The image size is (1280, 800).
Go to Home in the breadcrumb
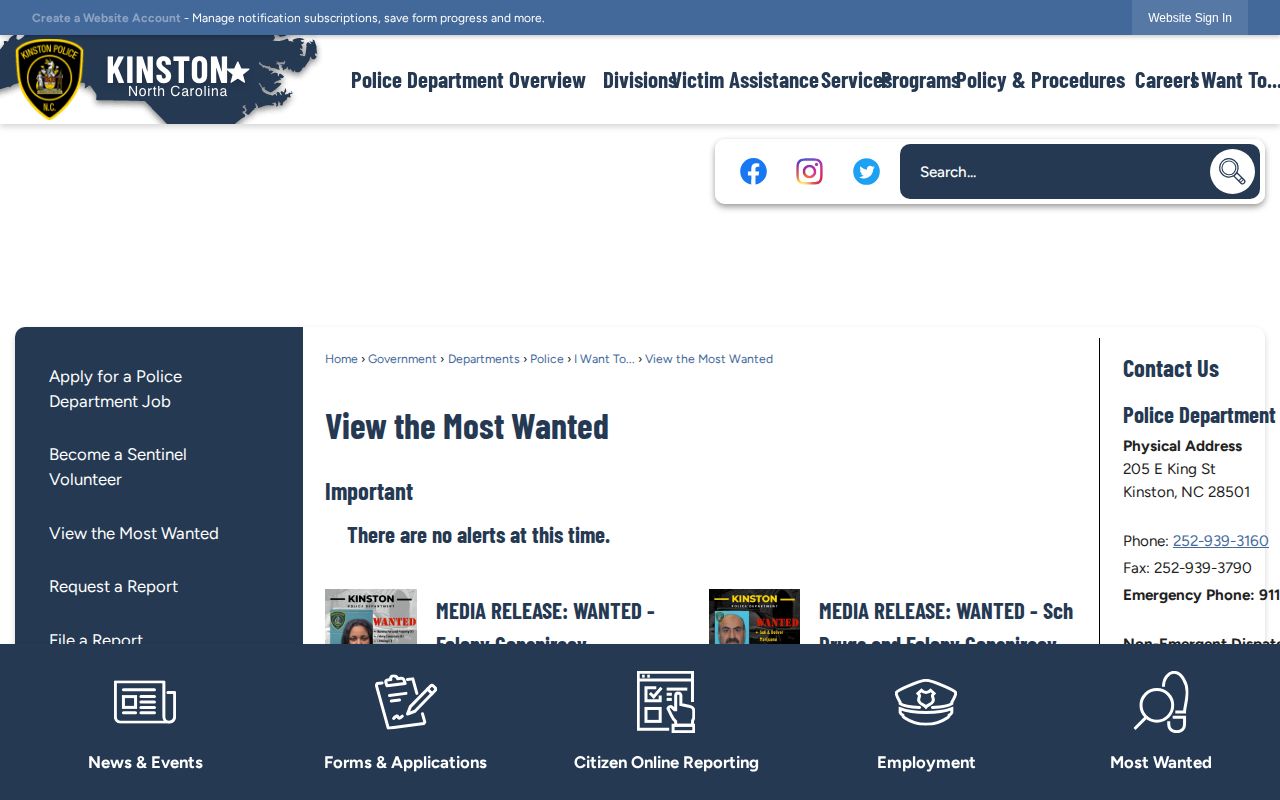(x=341, y=359)
